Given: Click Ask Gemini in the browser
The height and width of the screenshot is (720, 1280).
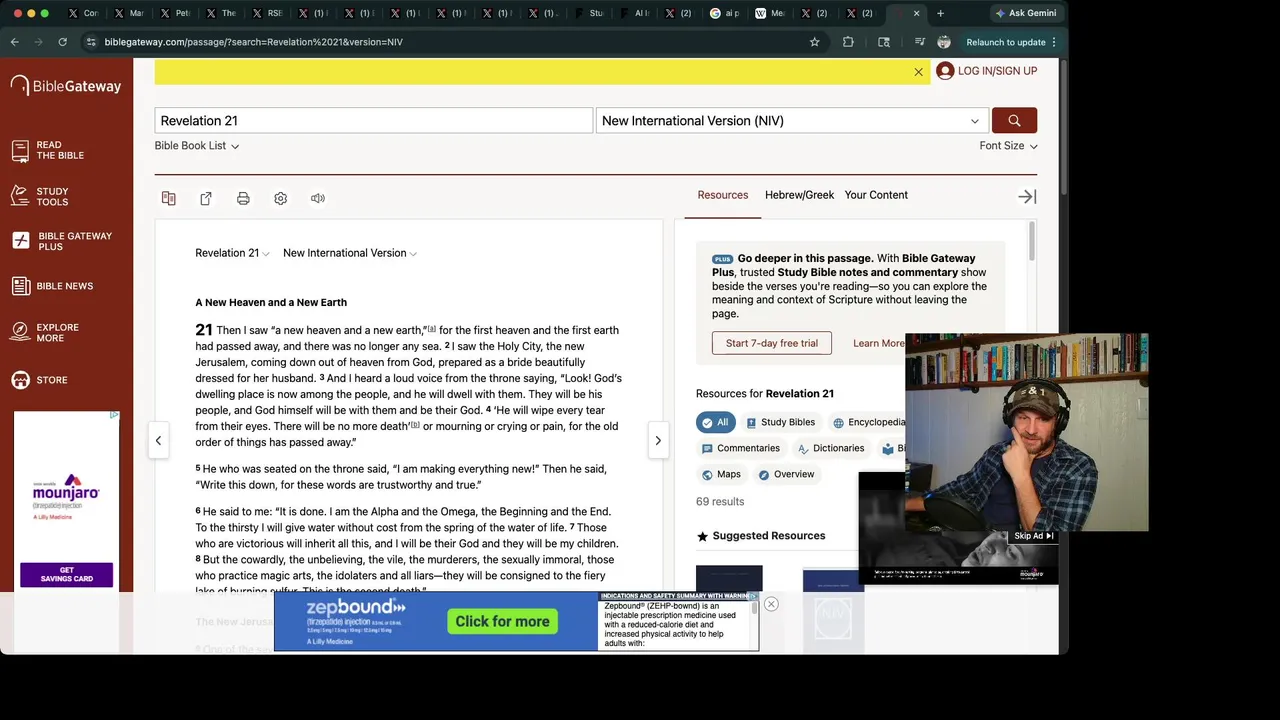Looking at the screenshot, I should pos(1025,13).
